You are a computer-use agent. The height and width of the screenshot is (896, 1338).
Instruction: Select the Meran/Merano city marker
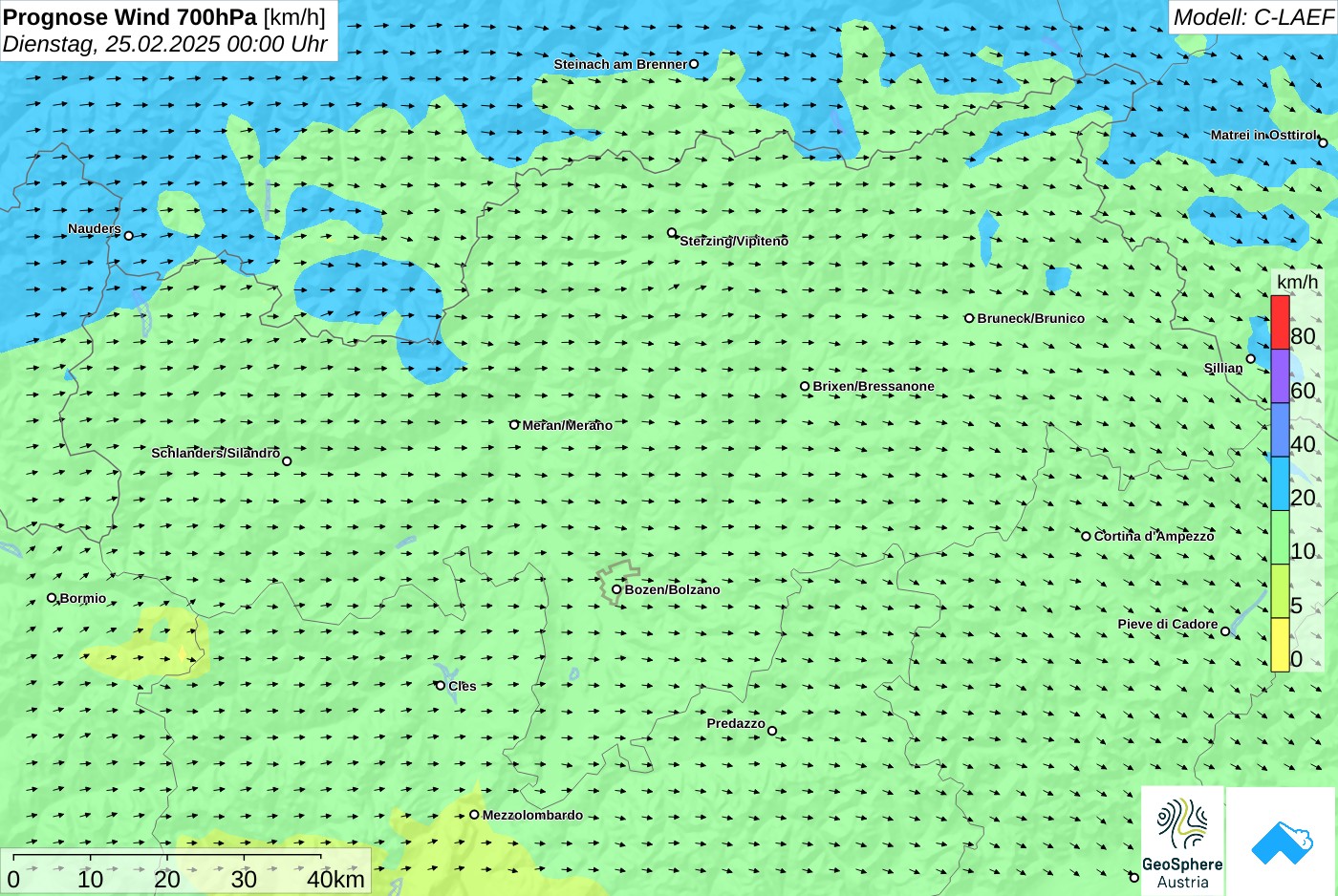tap(514, 425)
